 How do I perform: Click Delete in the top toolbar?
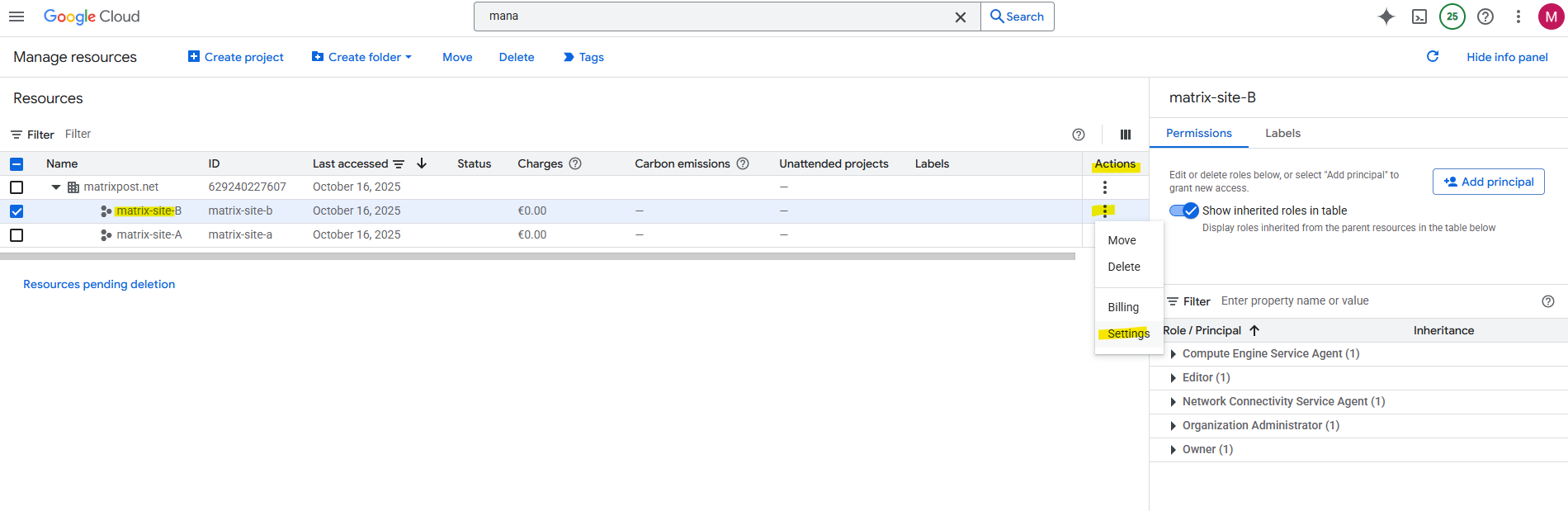[x=517, y=57]
